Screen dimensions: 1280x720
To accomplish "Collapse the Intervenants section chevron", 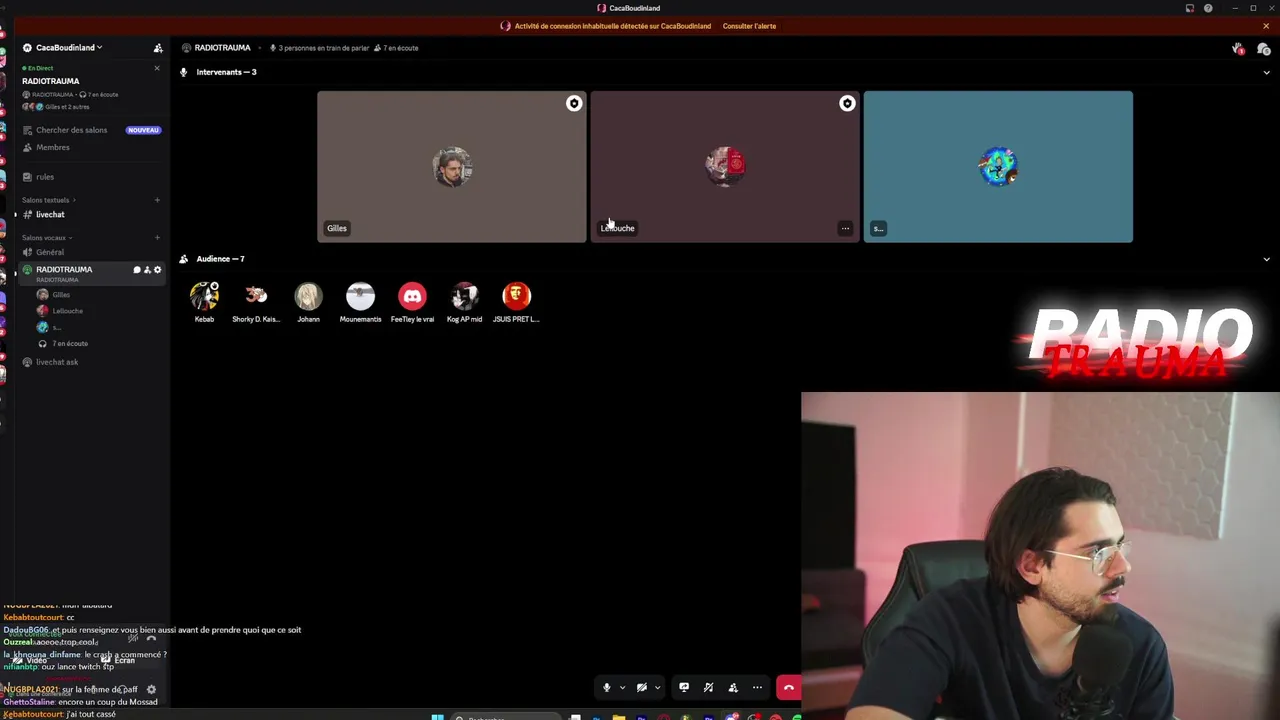I will pyautogui.click(x=1266, y=72).
